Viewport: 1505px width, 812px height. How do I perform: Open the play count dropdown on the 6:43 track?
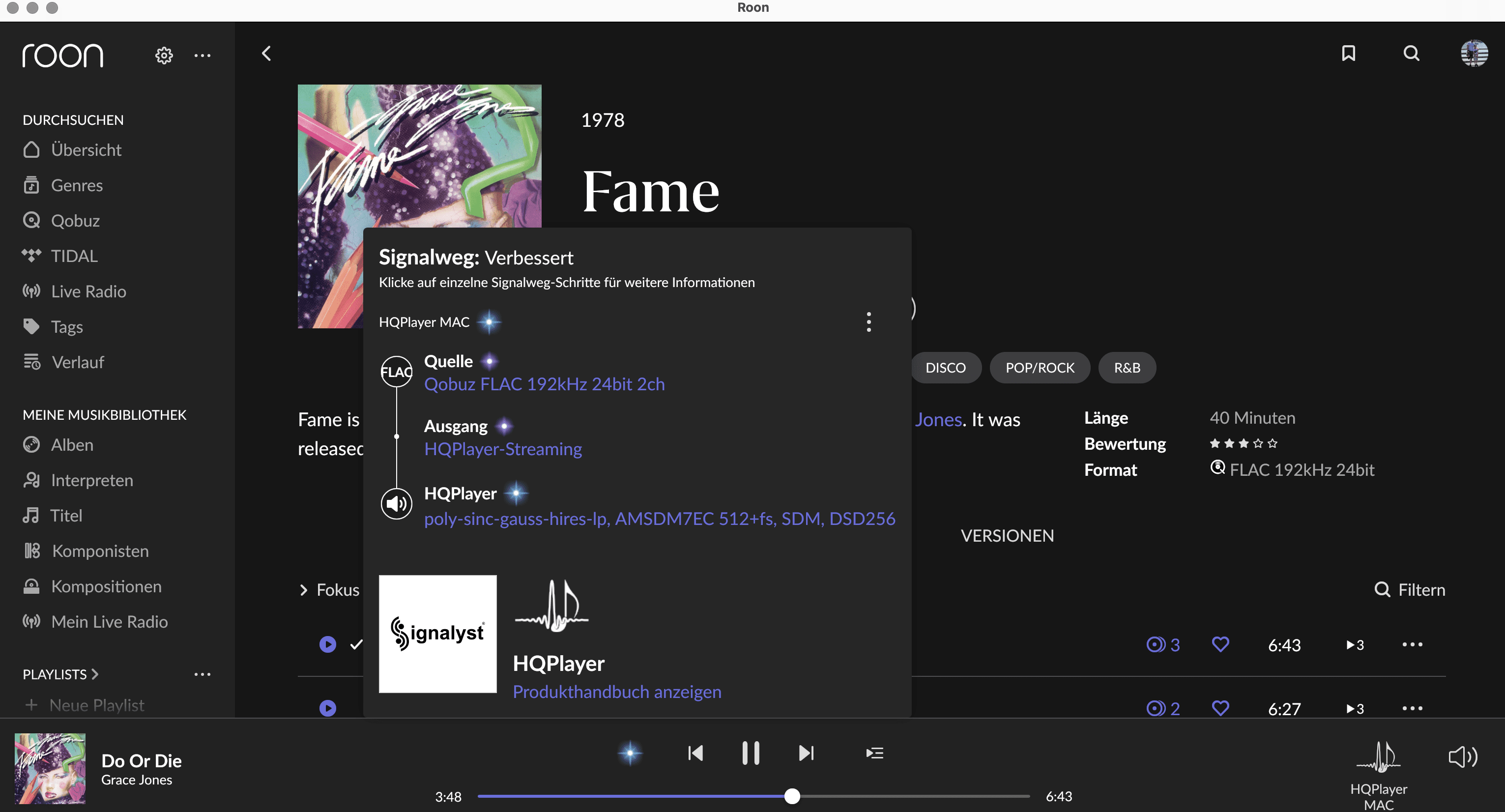(x=1356, y=644)
